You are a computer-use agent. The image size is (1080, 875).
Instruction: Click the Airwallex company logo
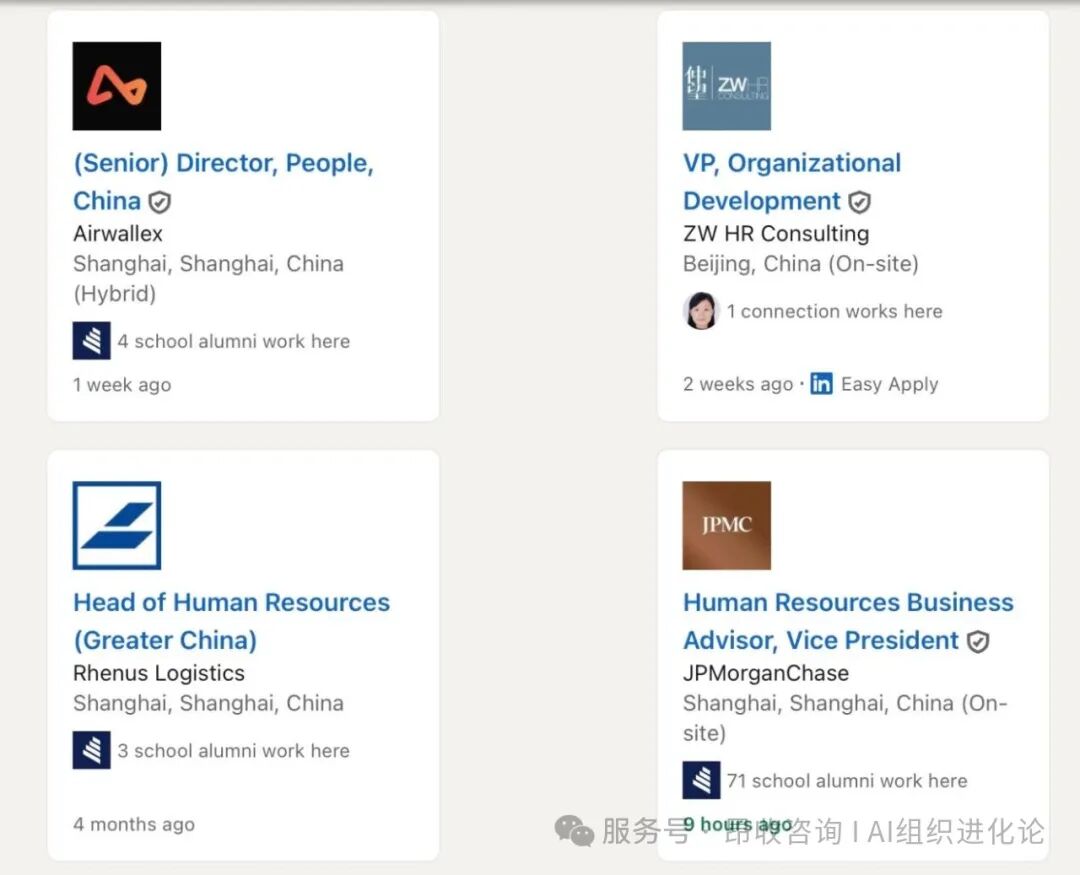click(117, 86)
